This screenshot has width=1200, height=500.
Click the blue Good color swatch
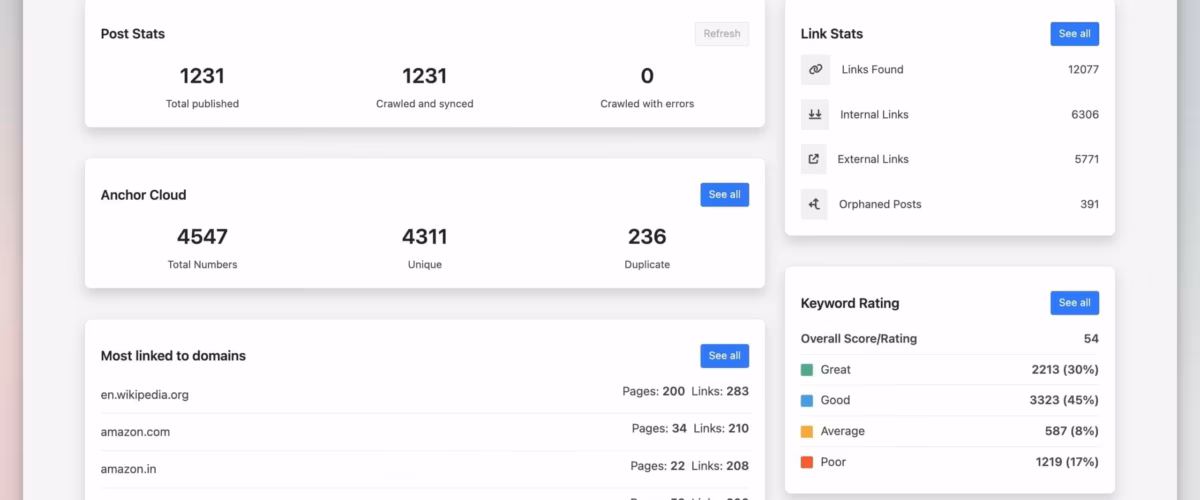pos(807,401)
